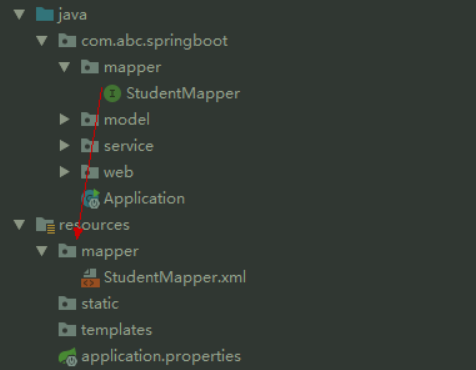Open the Application class
The height and width of the screenshot is (370, 476).
(x=144, y=199)
